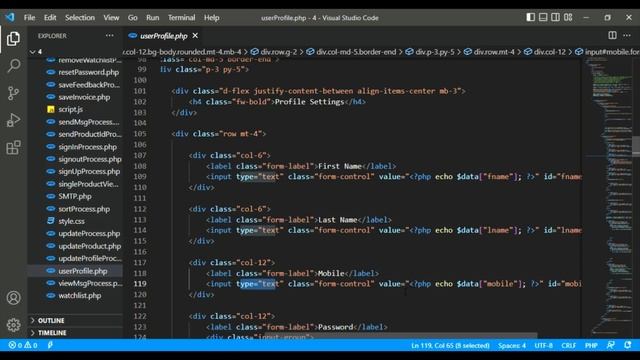Open the Source Control view

pyautogui.click(x=13, y=93)
